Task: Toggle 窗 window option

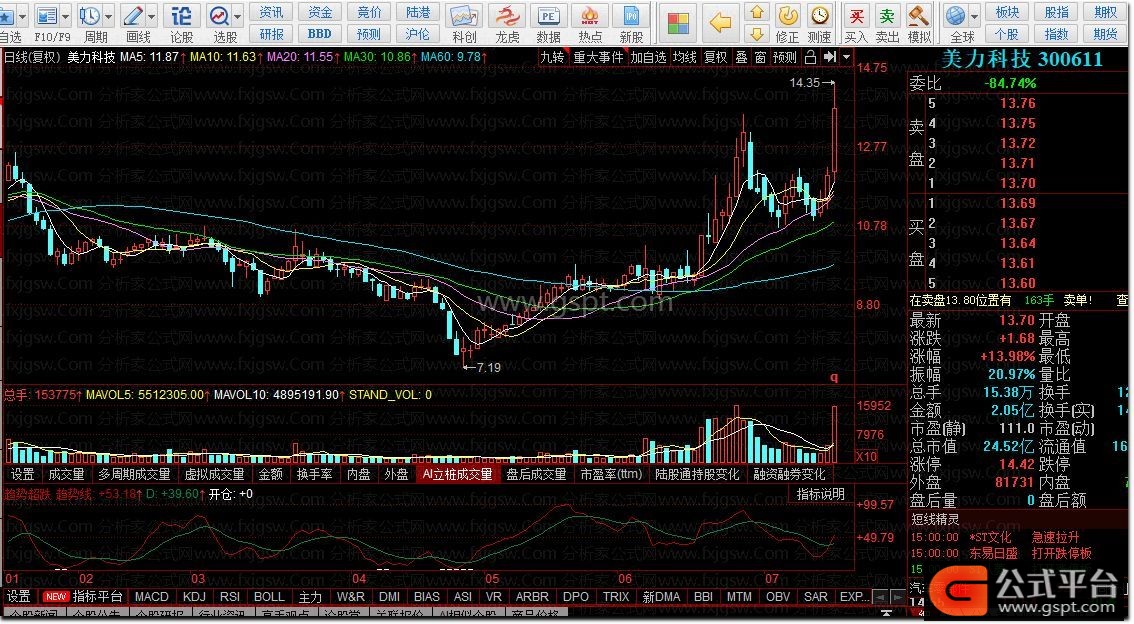Action: [761, 57]
